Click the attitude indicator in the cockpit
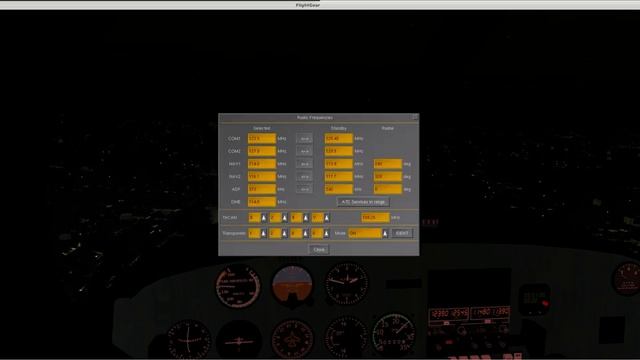 pyautogui.click(x=292, y=284)
